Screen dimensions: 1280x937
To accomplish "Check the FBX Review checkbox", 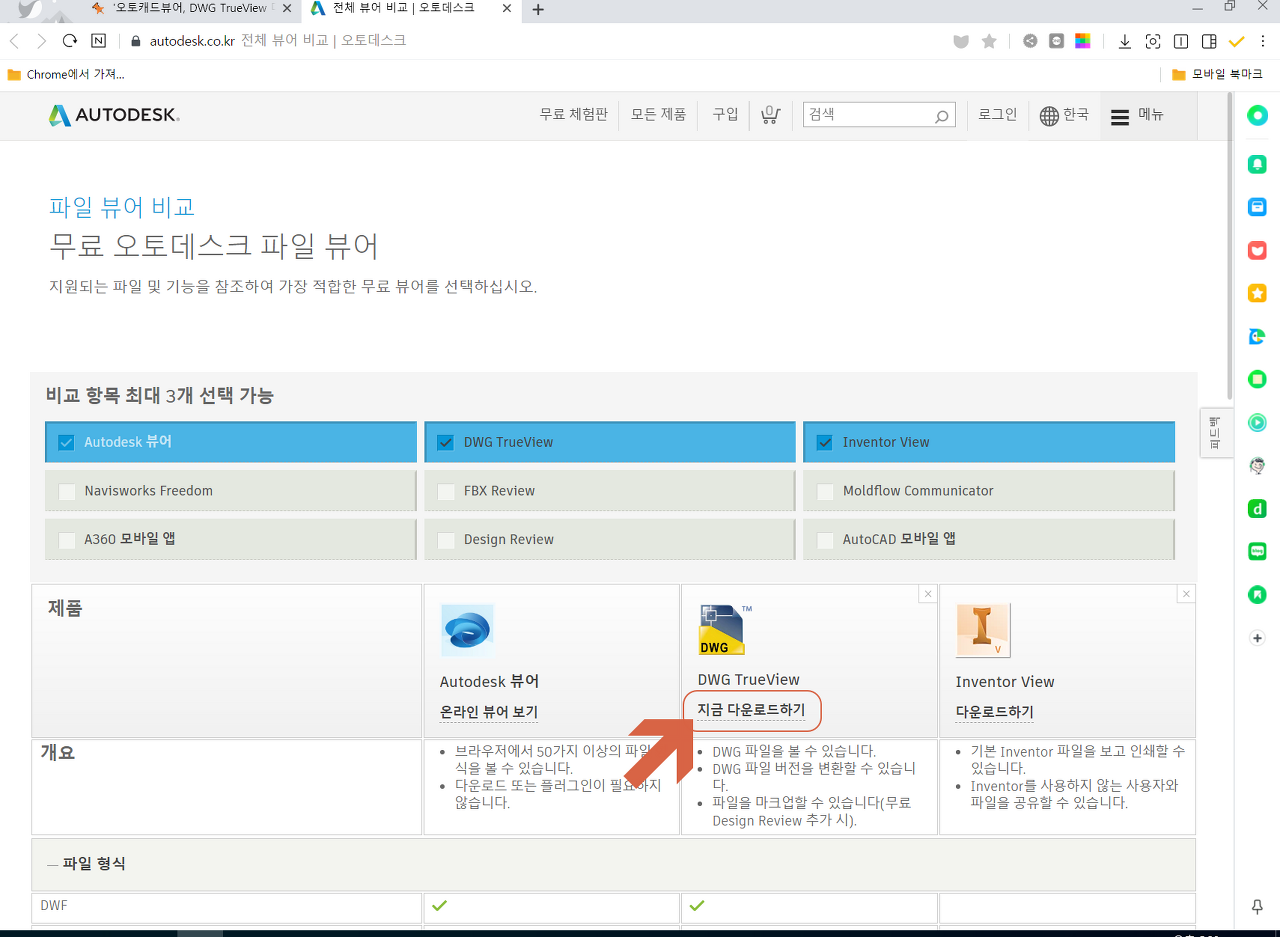I will [x=446, y=491].
